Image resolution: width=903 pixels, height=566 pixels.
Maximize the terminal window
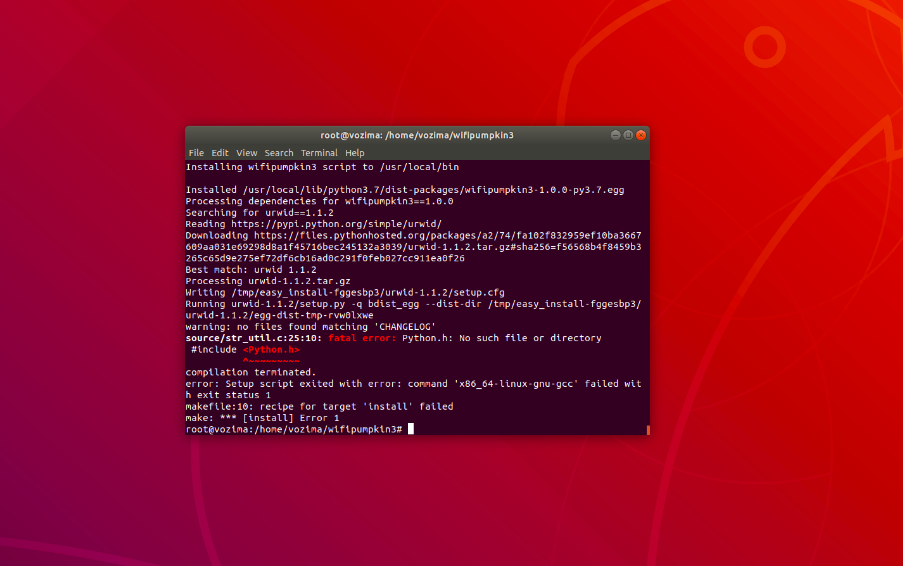628,135
